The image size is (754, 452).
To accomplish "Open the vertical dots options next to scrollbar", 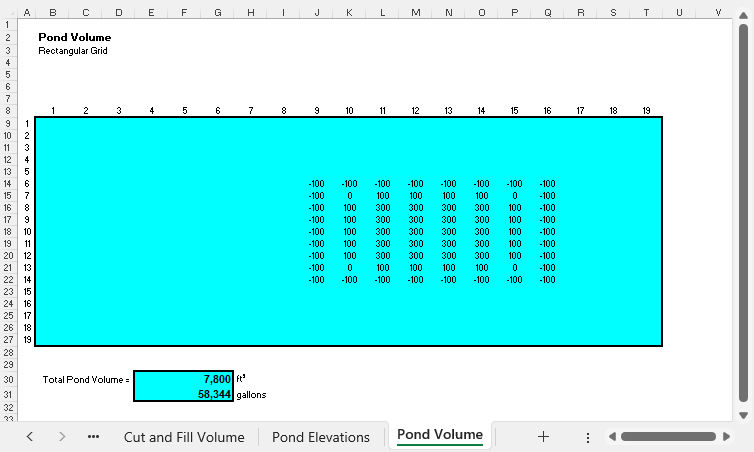I will 588,437.
